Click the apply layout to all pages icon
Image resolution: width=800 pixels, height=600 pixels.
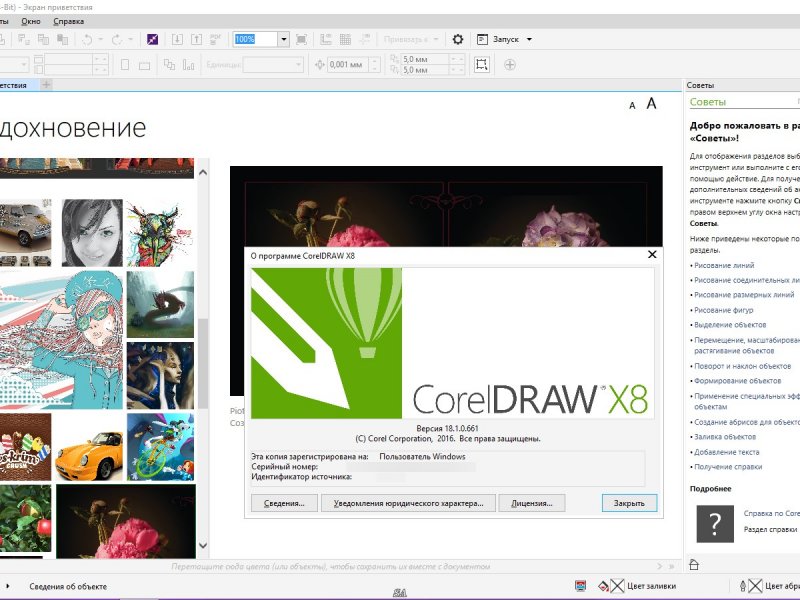click(x=169, y=65)
